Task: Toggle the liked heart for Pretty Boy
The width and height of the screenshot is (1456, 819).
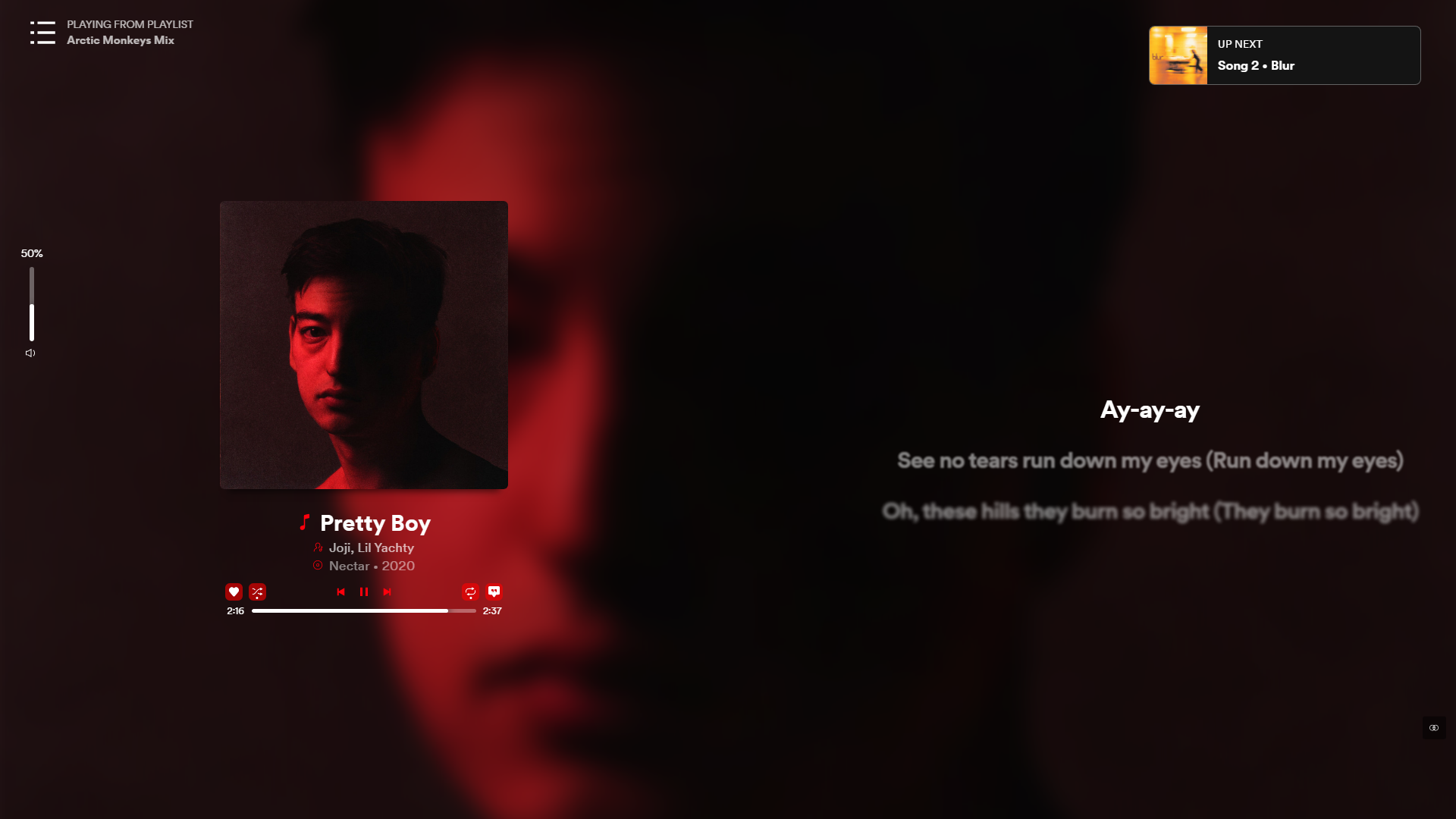Action: pyautogui.click(x=234, y=591)
